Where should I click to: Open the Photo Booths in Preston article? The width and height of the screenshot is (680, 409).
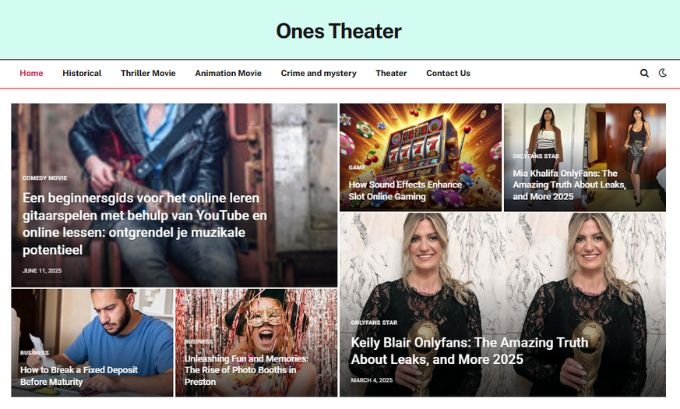[246, 370]
